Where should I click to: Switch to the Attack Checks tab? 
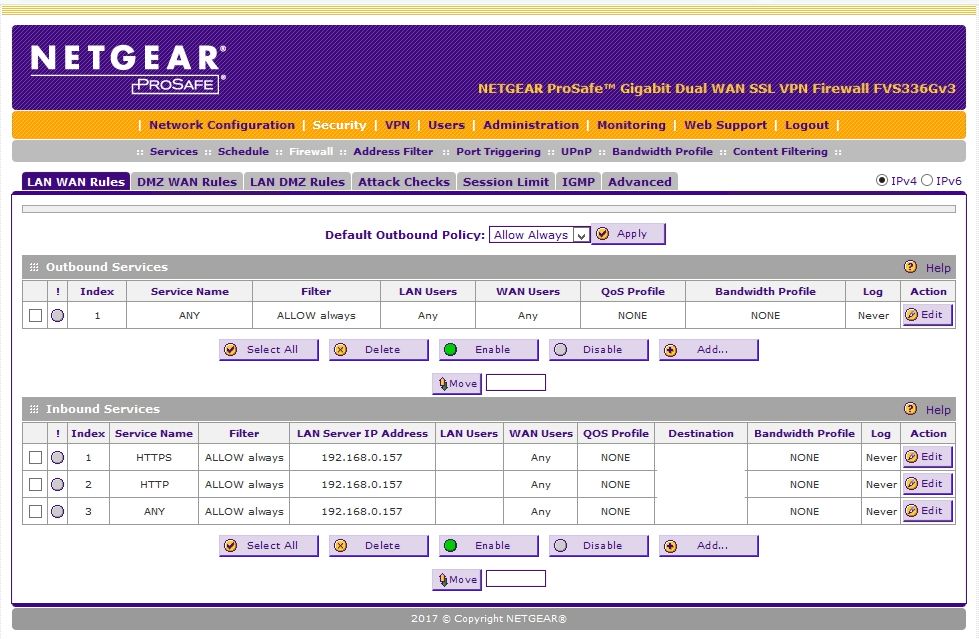pyautogui.click(x=403, y=182)
